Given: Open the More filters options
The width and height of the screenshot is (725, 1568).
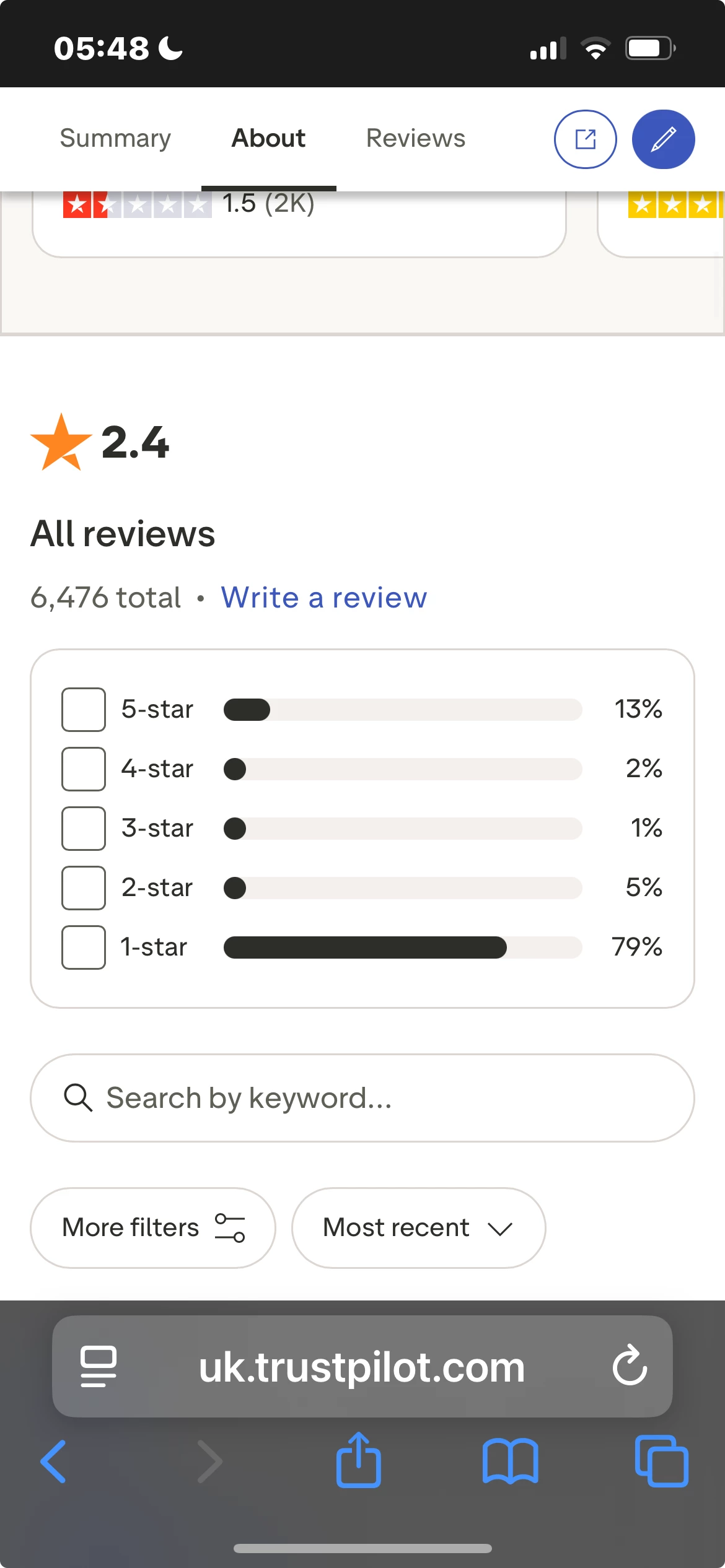Looking at the screenshot, I should (x=153, y=1228).
